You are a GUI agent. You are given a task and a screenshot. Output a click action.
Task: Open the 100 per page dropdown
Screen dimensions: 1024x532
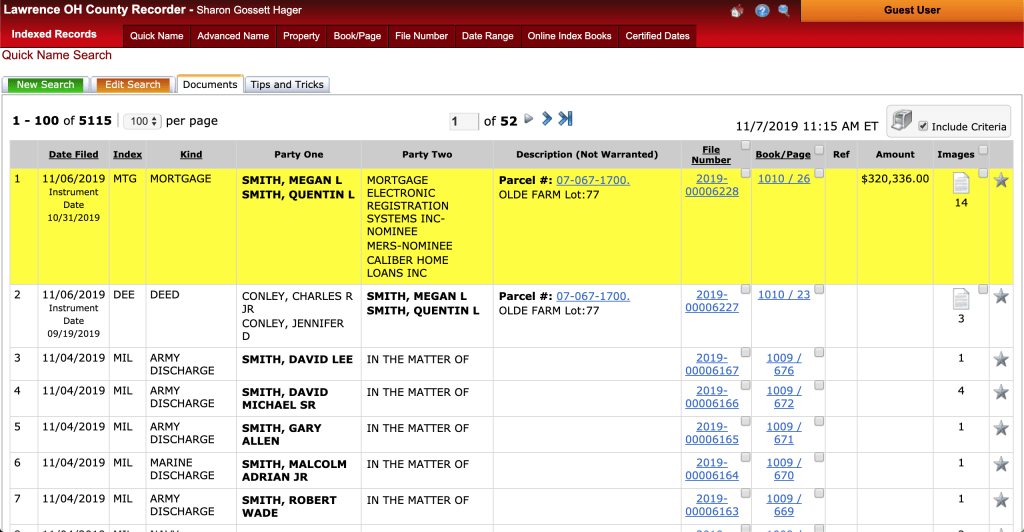142,121
